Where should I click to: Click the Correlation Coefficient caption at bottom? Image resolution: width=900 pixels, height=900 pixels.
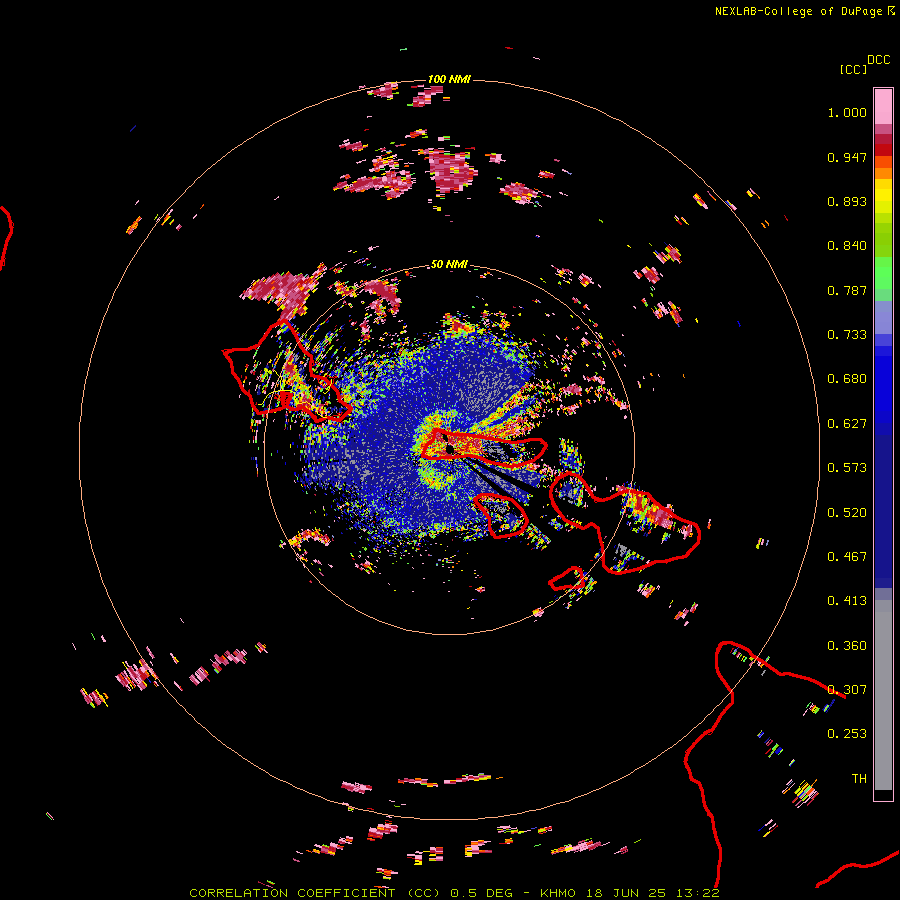click(x=454, y=893)
